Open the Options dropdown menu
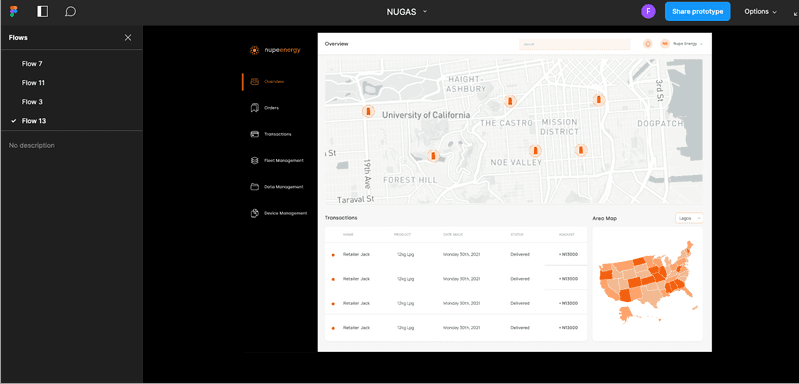Screen dimensions: 799x384 pyautogui.click(x=760, y=11)
